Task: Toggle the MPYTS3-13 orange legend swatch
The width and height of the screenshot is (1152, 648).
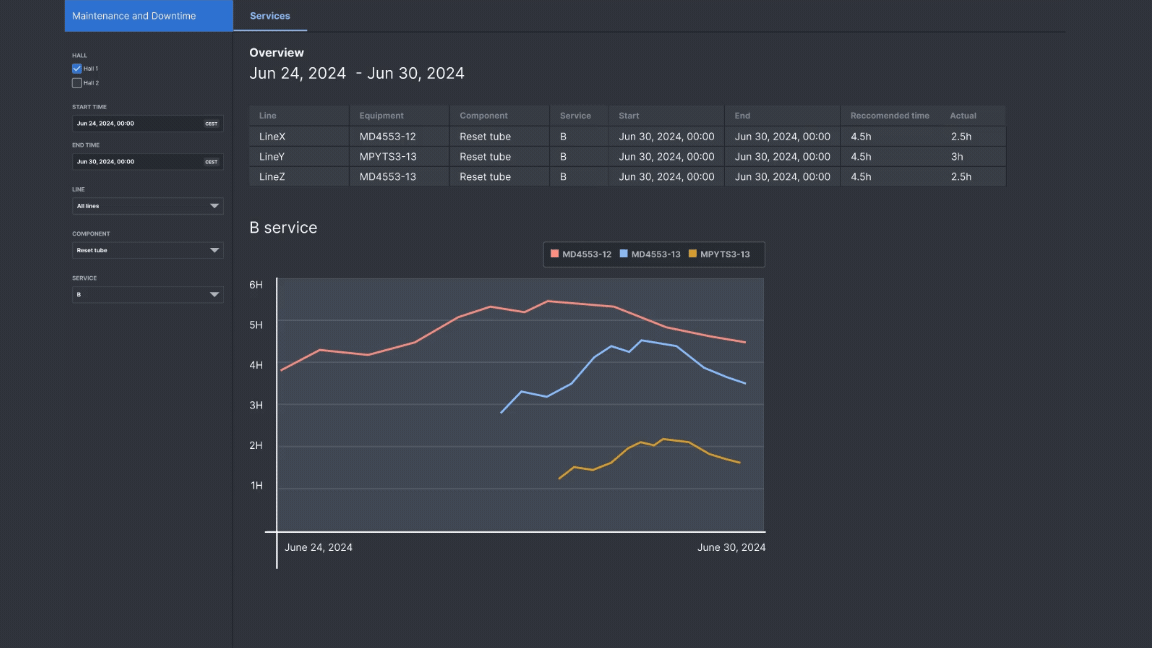Action: coord(693,255)
